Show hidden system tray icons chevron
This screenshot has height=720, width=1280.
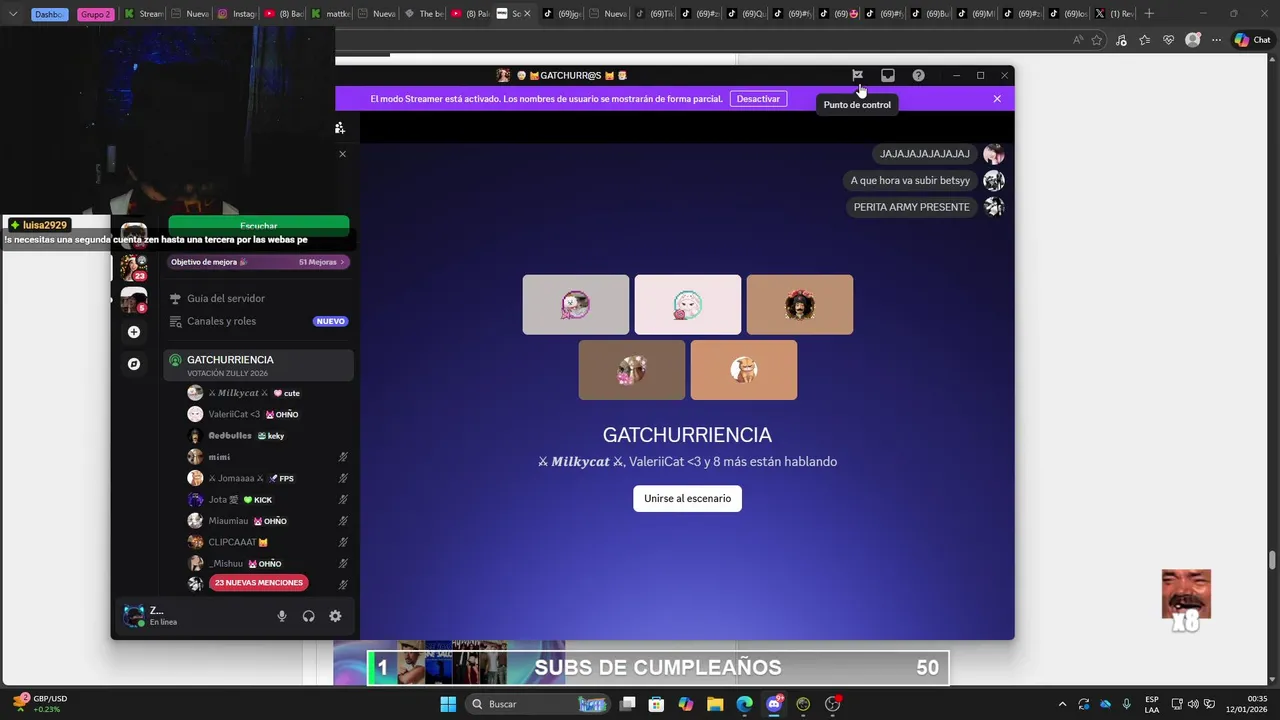(1062, 704)
